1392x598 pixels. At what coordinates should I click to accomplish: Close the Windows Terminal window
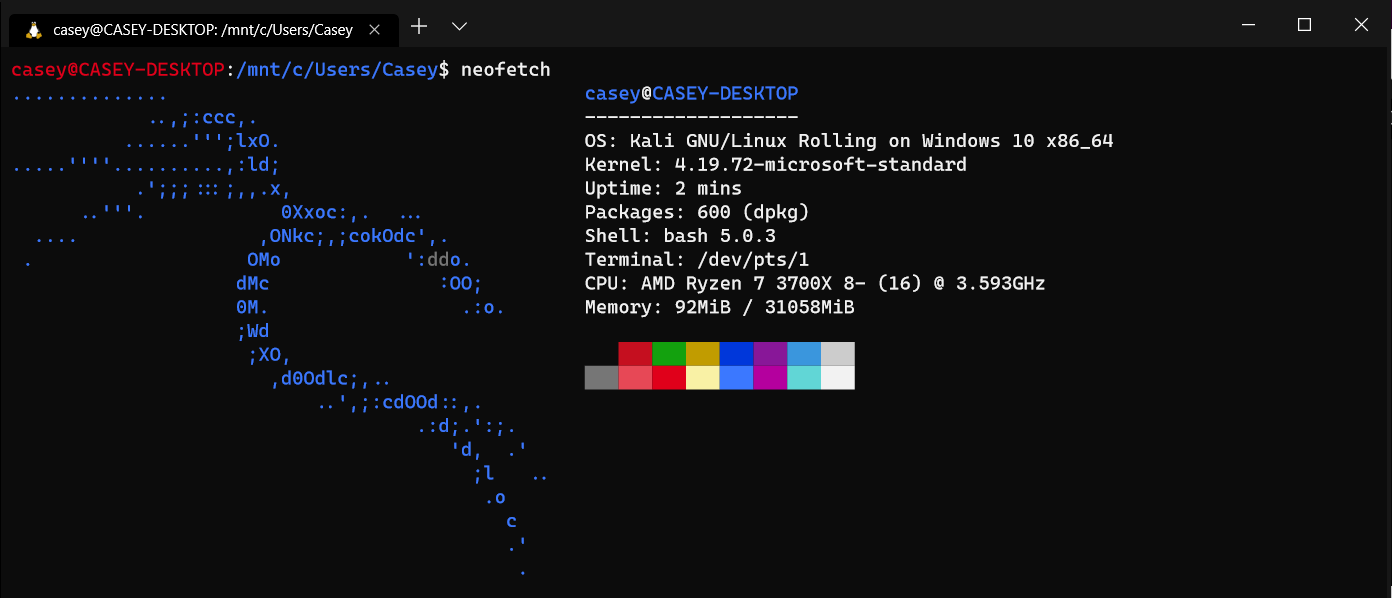pyautogui.click(x=1361, y=25)
